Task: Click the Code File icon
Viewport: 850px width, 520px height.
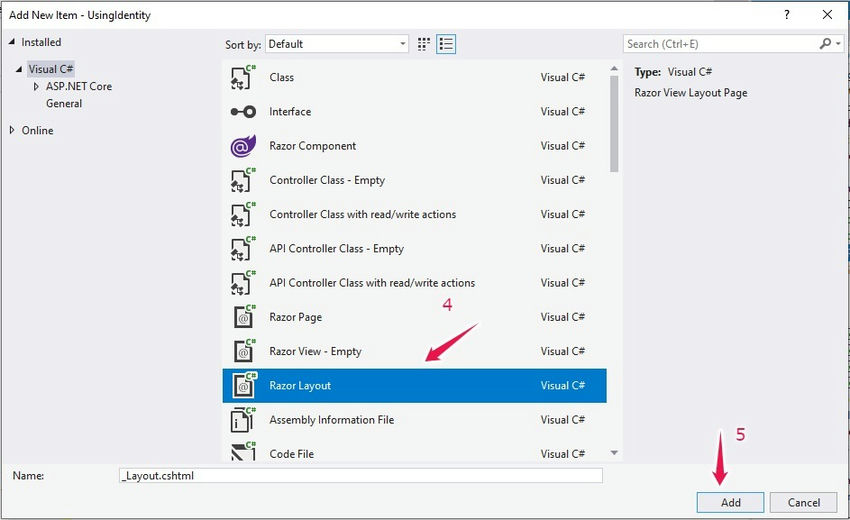Action: (x=243, y=452)
